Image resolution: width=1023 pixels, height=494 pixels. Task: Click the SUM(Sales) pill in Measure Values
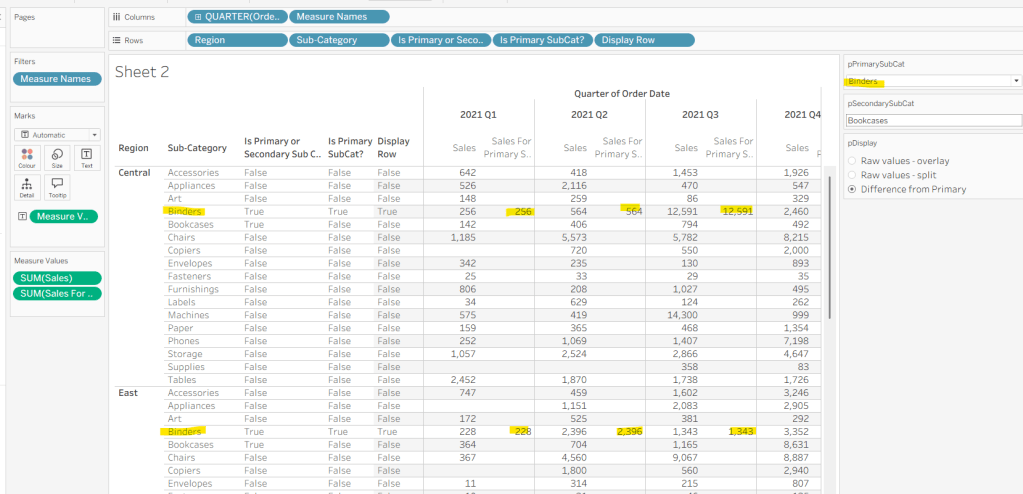coord(57,278)
